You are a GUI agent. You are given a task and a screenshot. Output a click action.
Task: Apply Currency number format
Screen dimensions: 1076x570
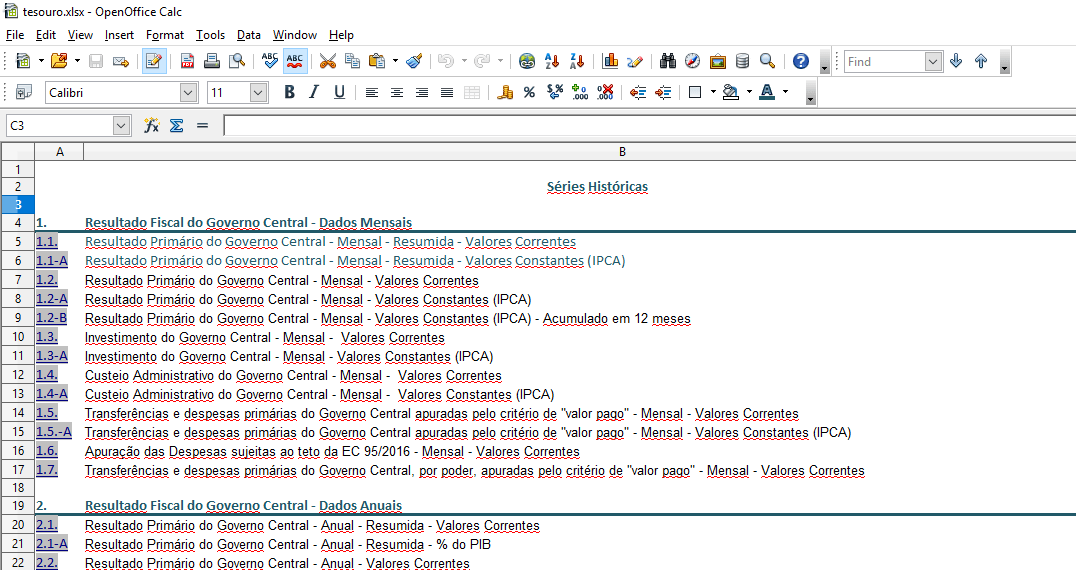point(505,92)
